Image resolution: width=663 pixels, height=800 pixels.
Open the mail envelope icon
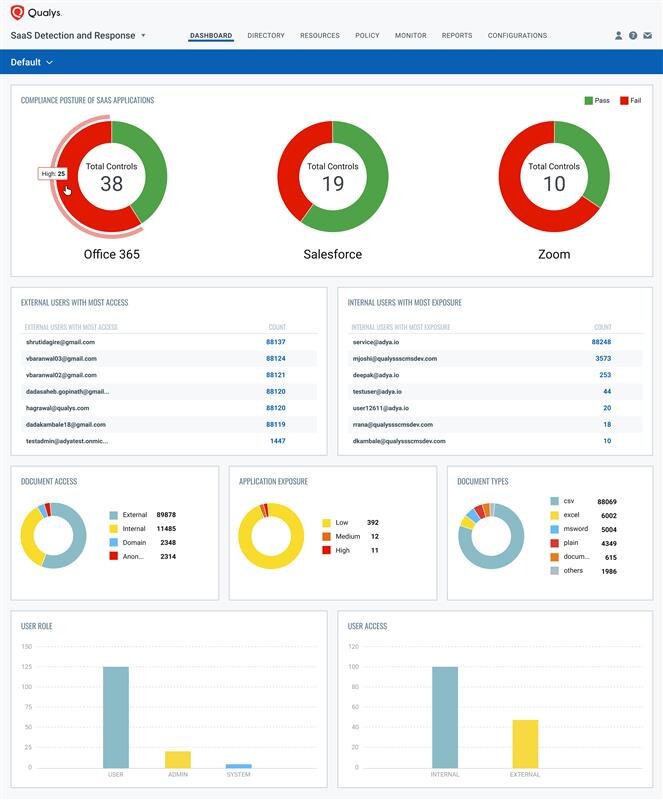tap(648, 35)
